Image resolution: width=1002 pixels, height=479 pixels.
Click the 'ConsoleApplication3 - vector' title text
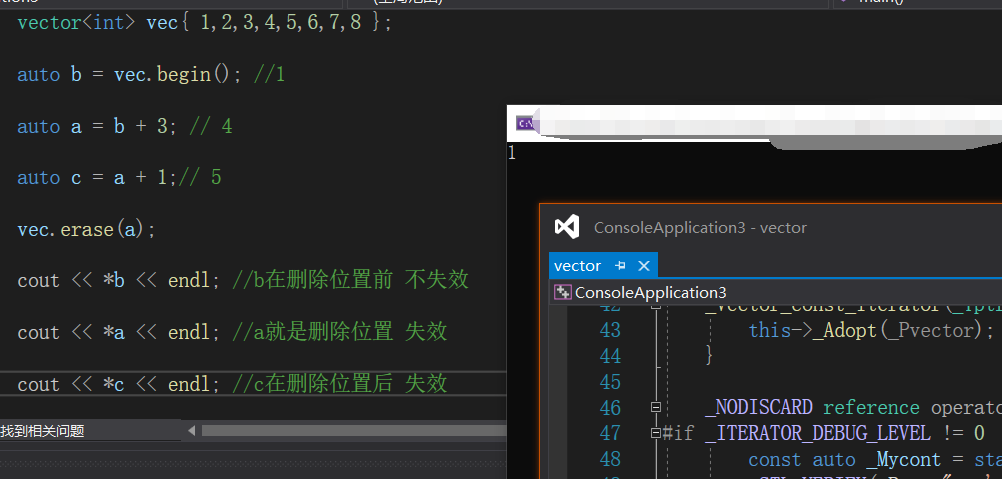point(700,228)
